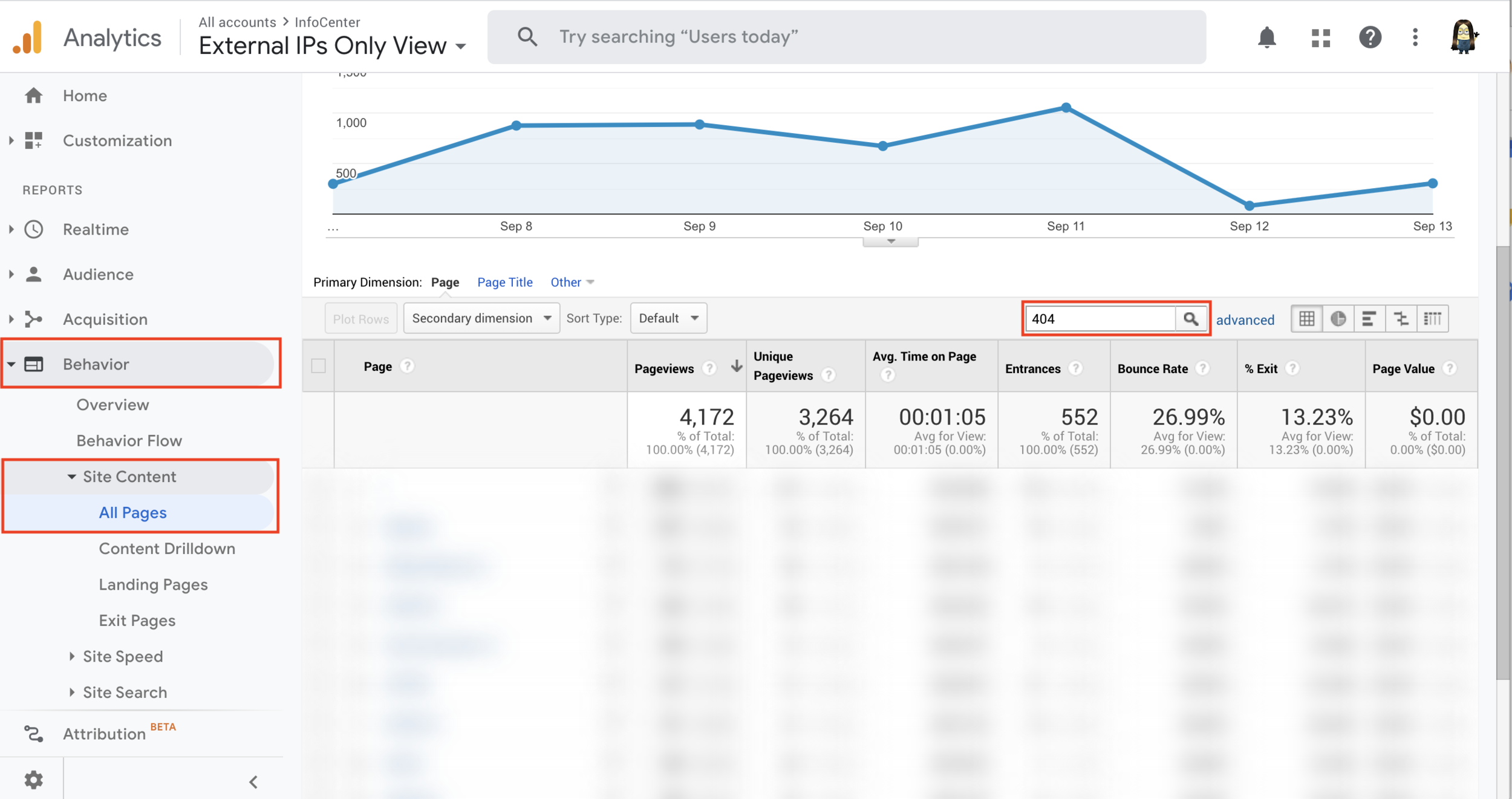Tick the select-all checkbox in Page header

click(x=319, y=366)
